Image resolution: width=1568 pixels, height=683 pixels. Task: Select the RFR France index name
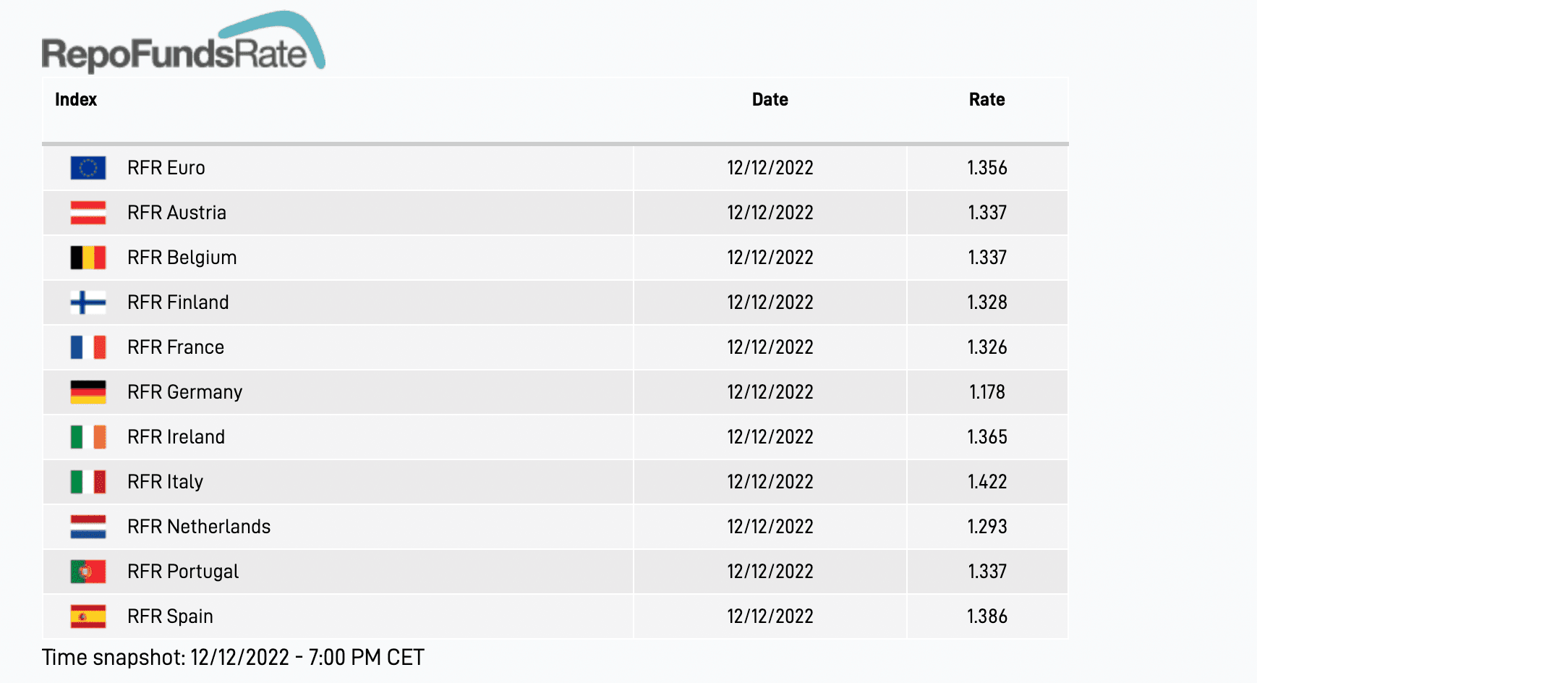click(x=176, y=347)
